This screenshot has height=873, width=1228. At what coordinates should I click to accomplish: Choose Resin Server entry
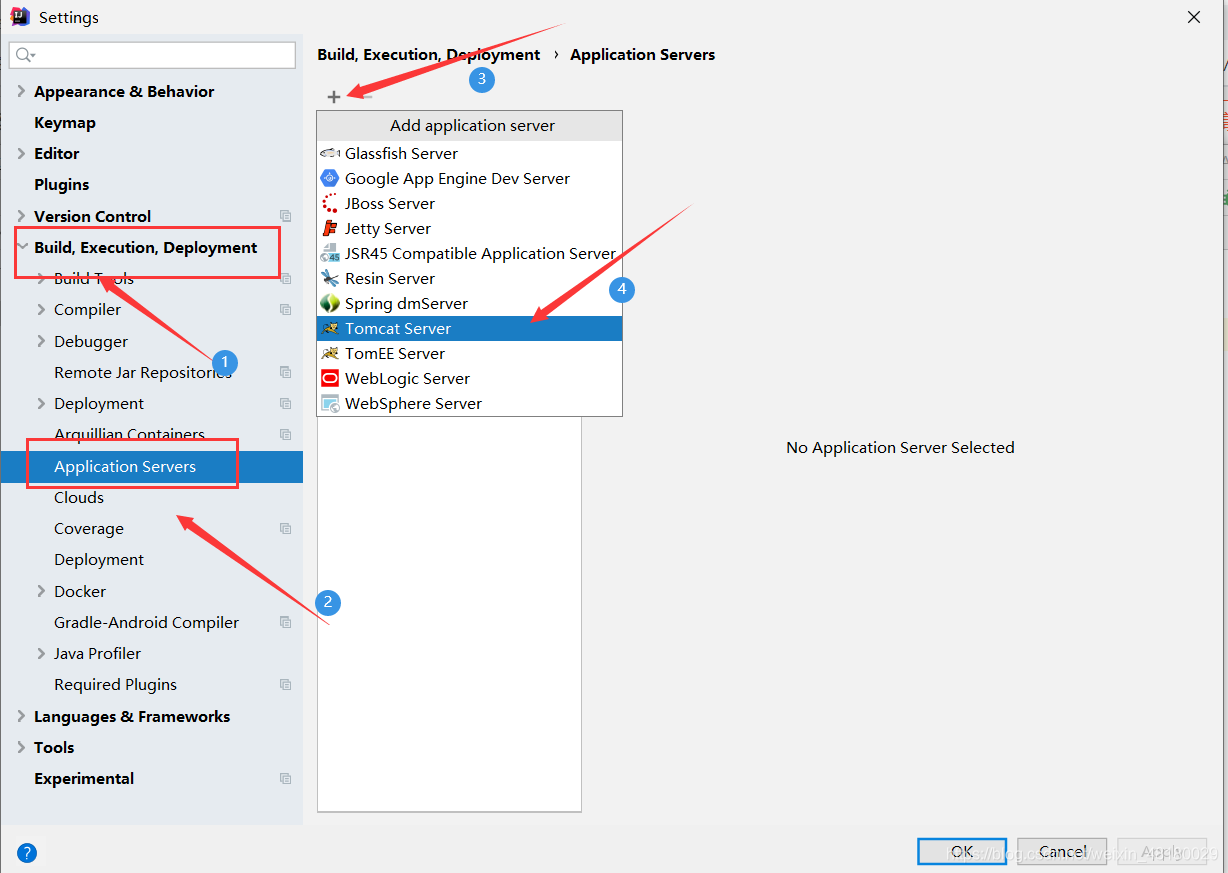(470, 278)
